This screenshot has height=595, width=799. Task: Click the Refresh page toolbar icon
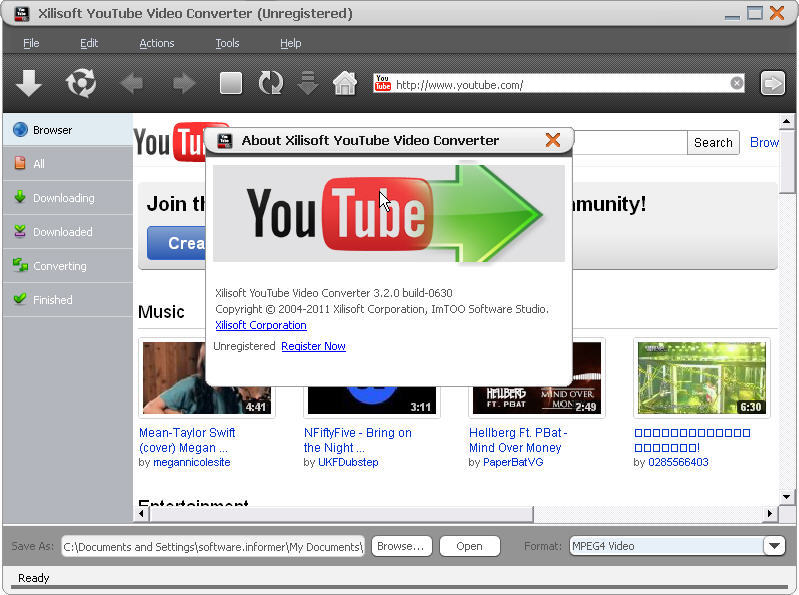tap(270, 83)
